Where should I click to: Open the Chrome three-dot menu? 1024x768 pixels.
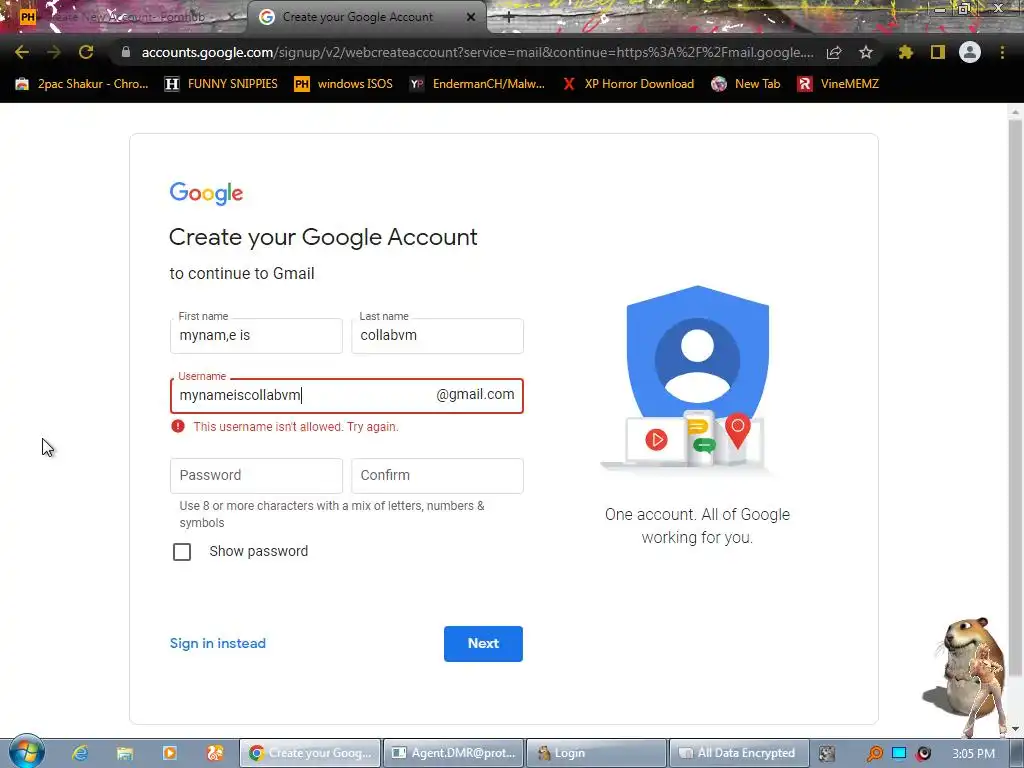pos(1002,52)
